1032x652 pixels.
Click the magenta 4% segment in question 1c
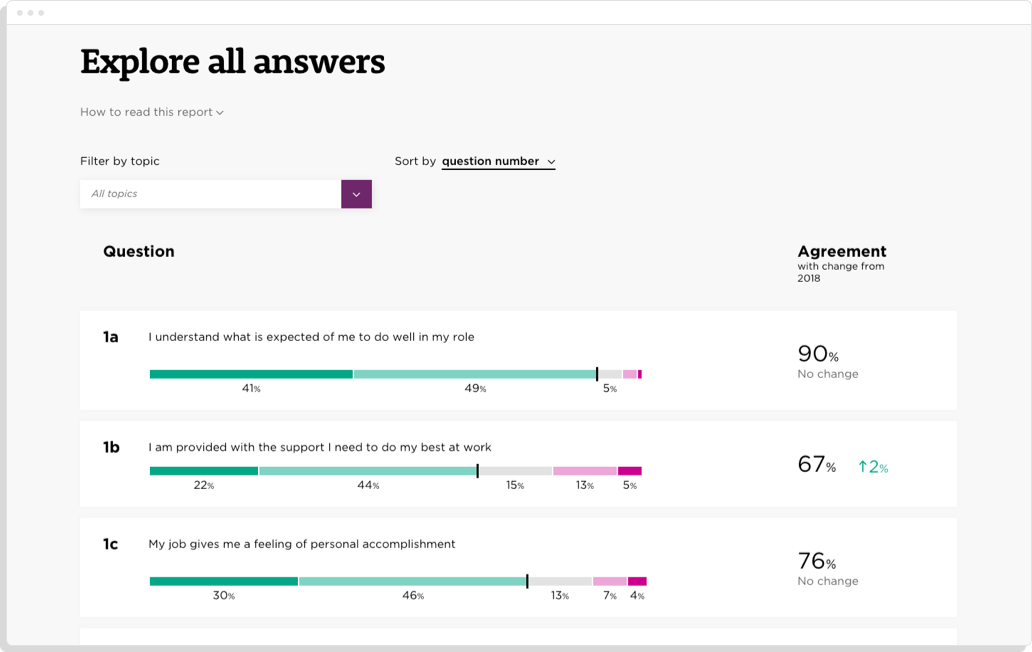pos(637,581)
